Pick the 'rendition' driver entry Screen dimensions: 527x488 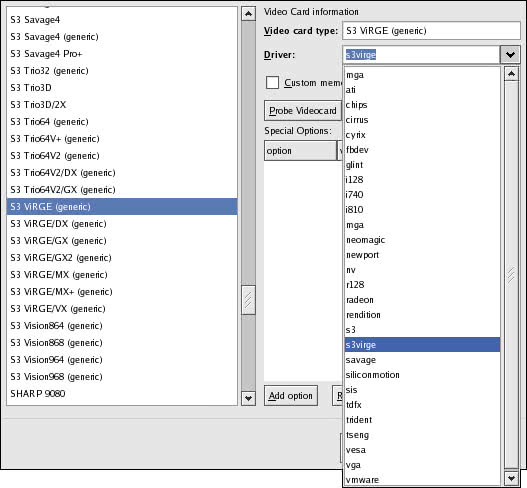tap(422, 315)
